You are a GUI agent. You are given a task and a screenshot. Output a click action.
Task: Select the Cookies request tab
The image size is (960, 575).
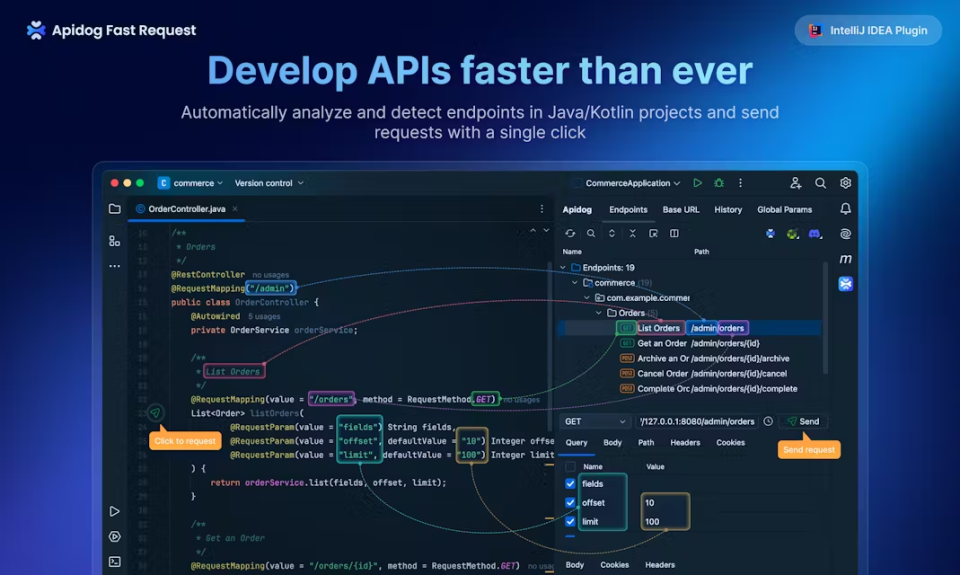[730, 443]
